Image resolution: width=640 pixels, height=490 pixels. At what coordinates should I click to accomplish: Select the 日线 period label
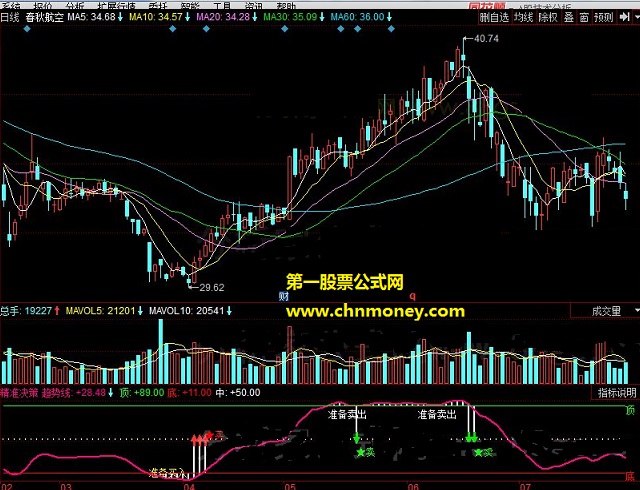10,17
